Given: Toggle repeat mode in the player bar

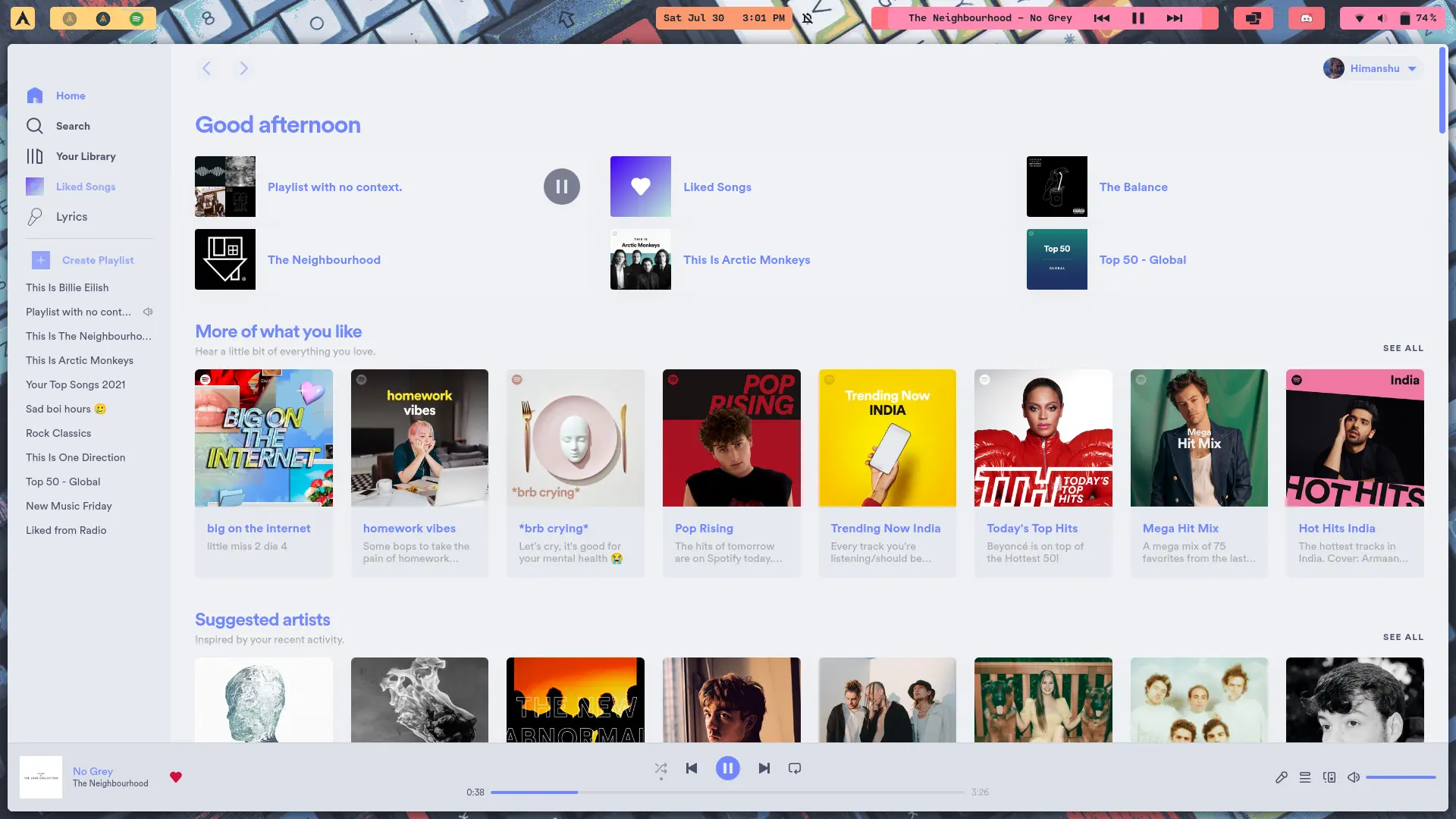Looking at the screenshot, I should click(795, 768).
